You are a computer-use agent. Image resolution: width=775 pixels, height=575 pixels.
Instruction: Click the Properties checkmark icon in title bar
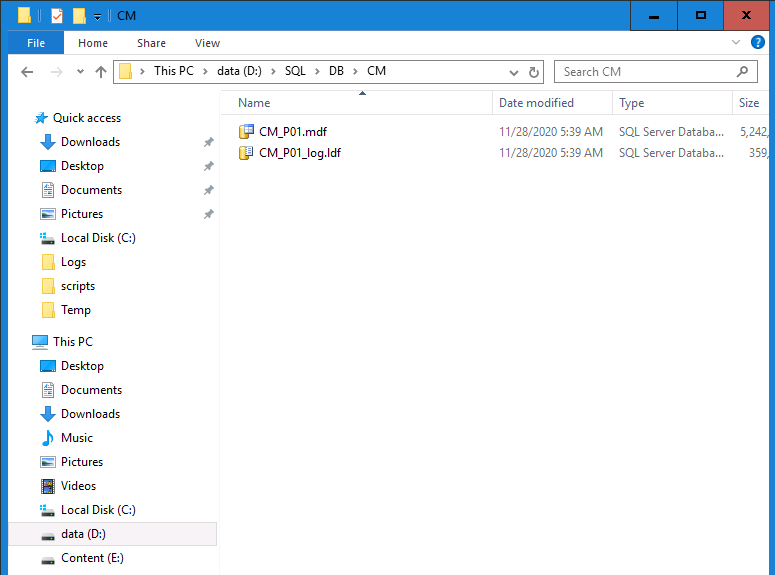coord(57,16)
